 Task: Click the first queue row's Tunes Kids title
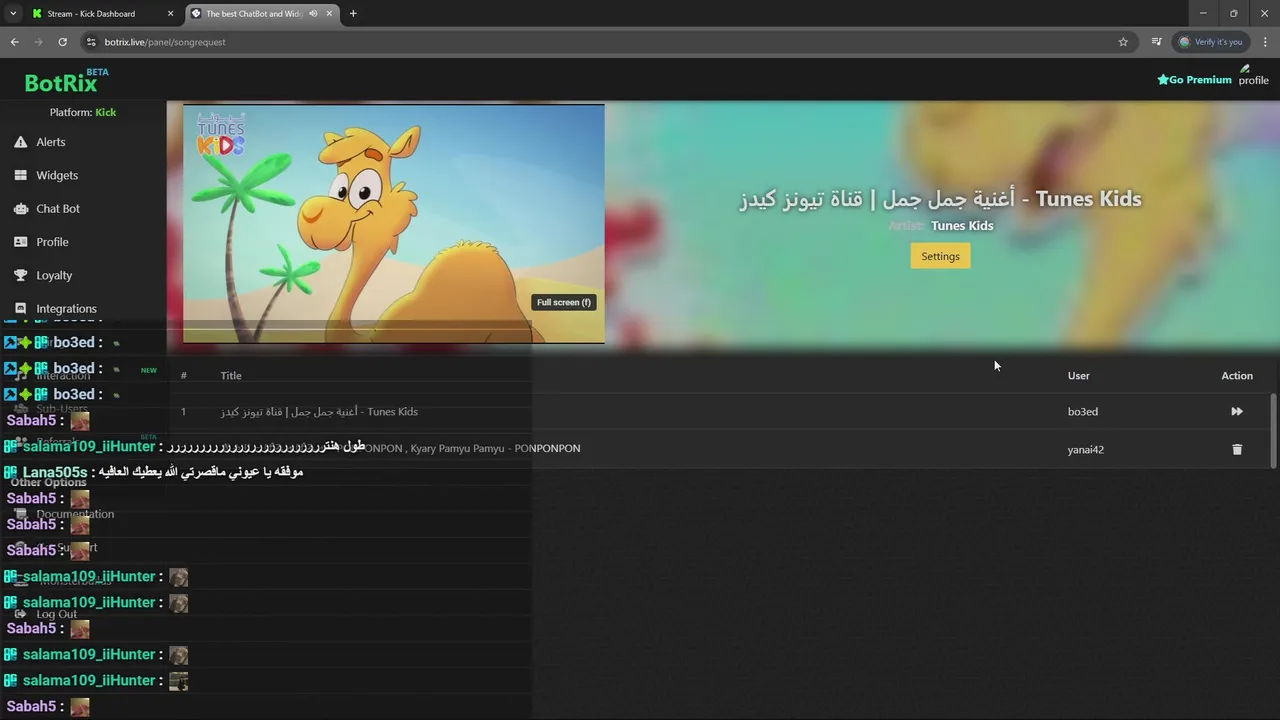(x=319, y=412)
